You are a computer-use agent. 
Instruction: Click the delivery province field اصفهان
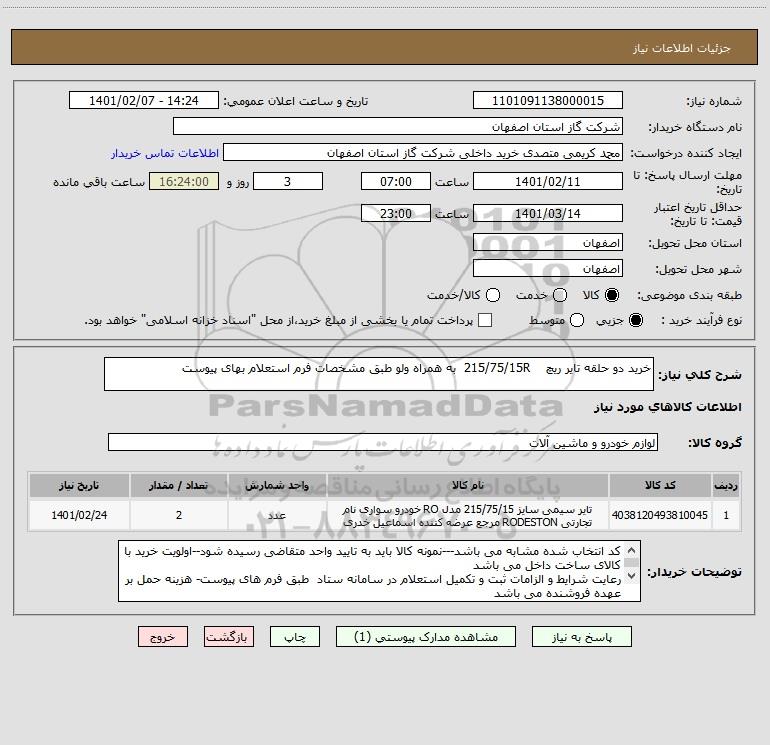click(548, 243)
